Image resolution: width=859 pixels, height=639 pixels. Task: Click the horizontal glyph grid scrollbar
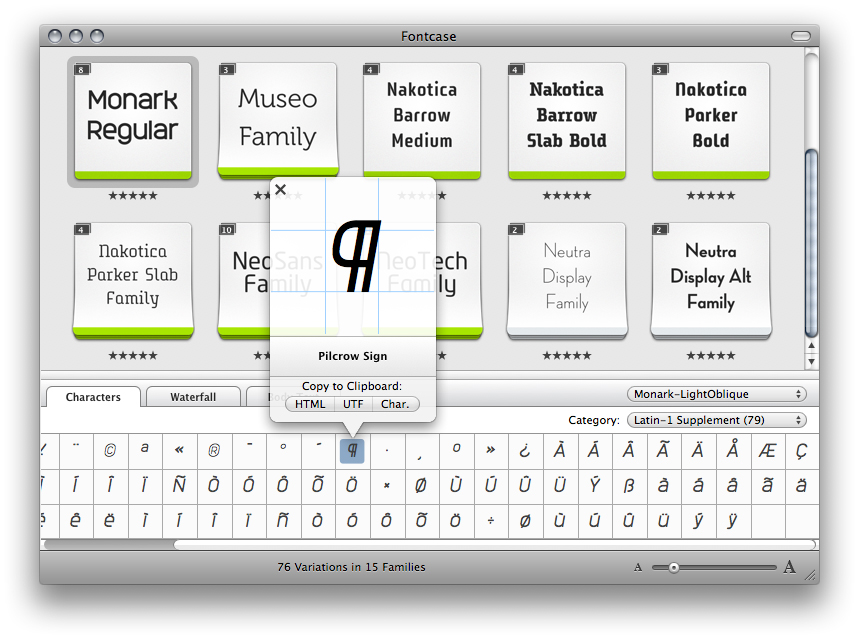pos(430,544)
